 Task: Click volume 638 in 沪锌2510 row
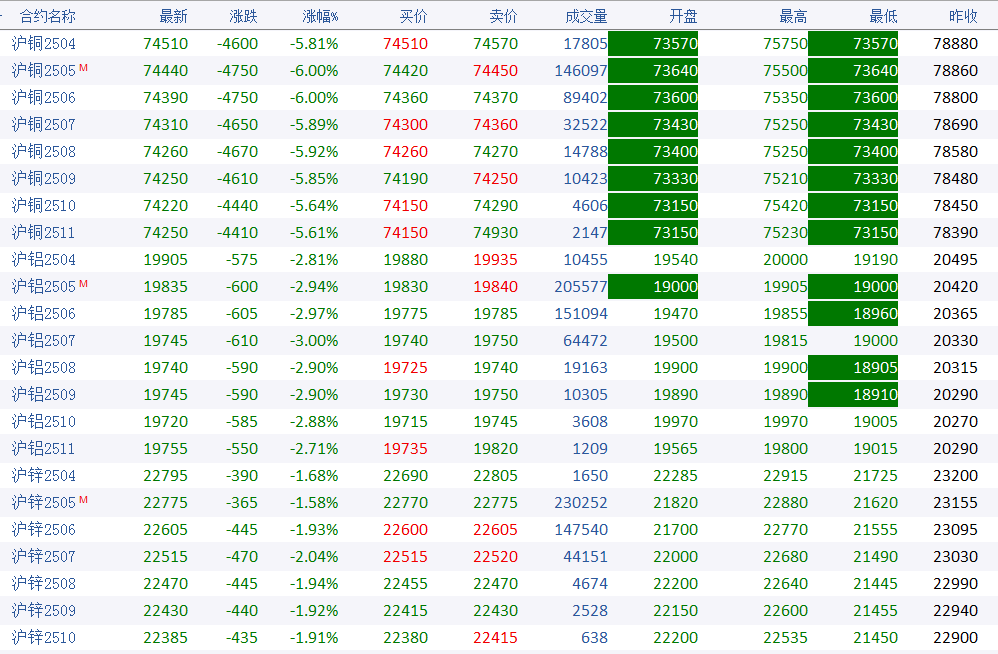pyautogui.click(x=594, y=637)
